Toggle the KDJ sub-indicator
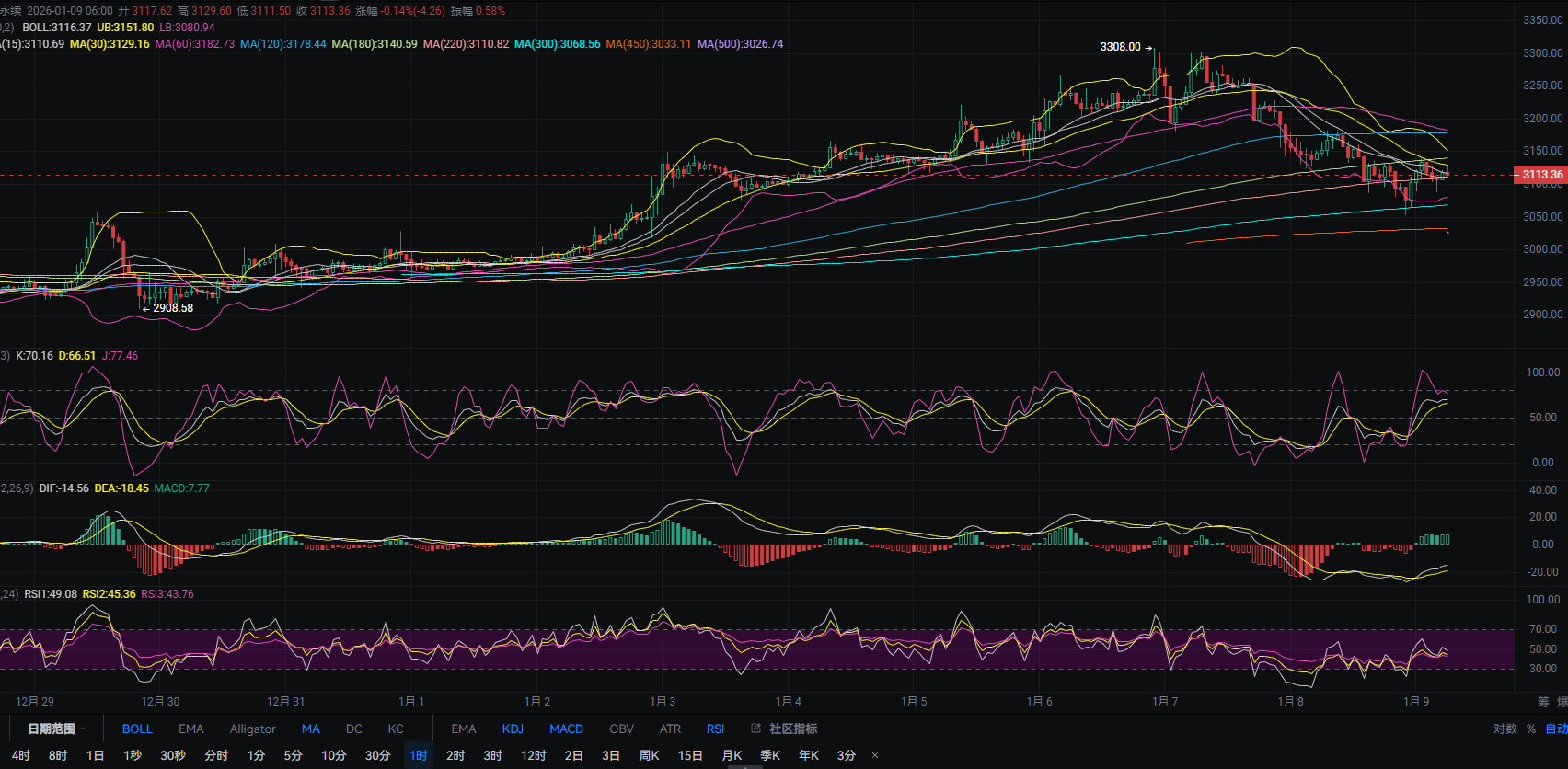 [513, 729]
